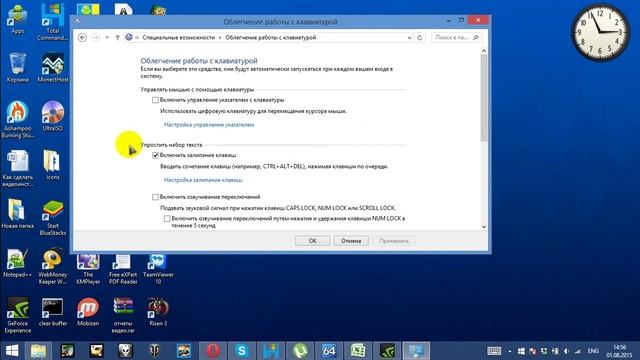Go up one level with up arrow
640x360 pixels.
(x=118, y=38)
